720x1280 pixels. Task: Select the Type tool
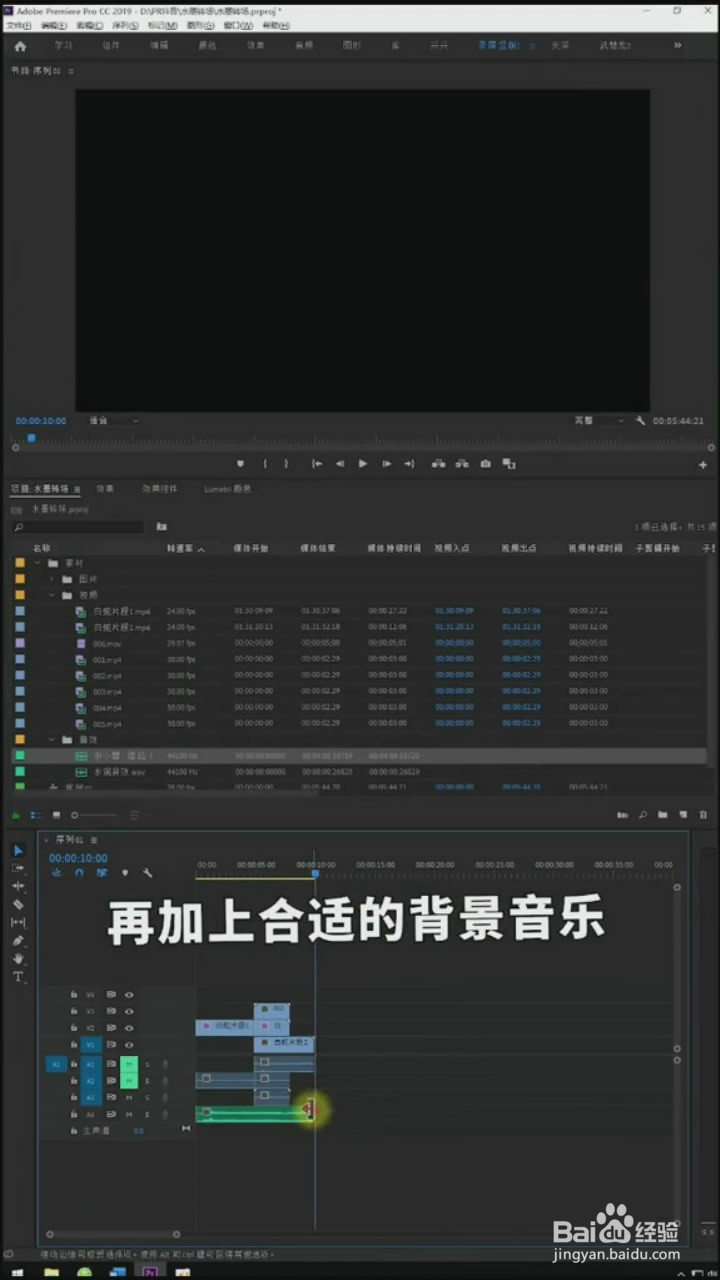coord(18,976)
